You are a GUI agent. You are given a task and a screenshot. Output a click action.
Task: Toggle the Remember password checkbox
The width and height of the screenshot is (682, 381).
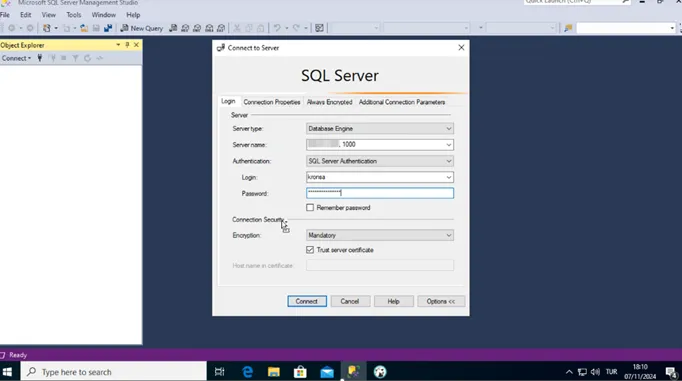[x=310, y=207]
